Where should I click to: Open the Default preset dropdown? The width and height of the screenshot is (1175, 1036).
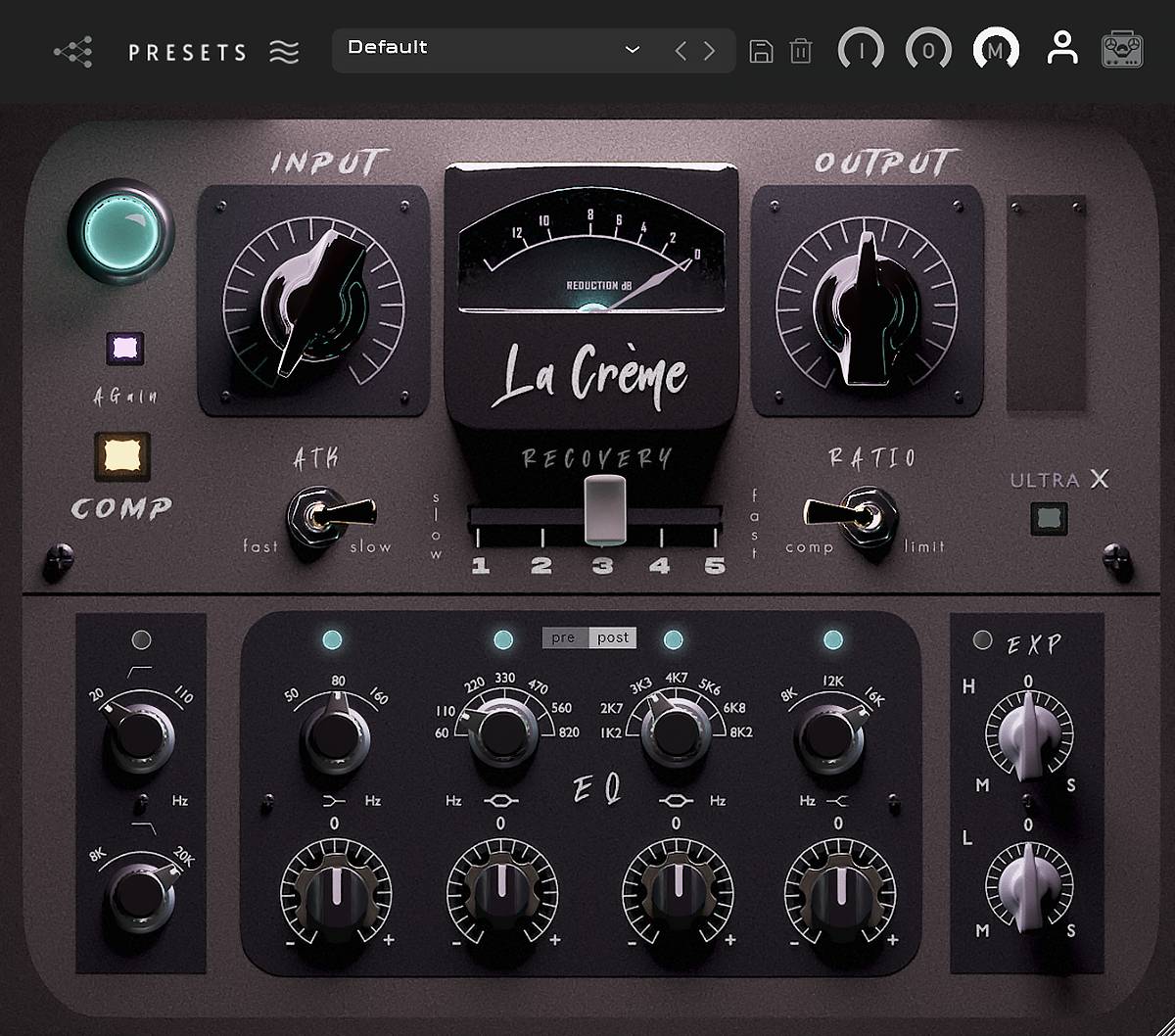[633, 50]
